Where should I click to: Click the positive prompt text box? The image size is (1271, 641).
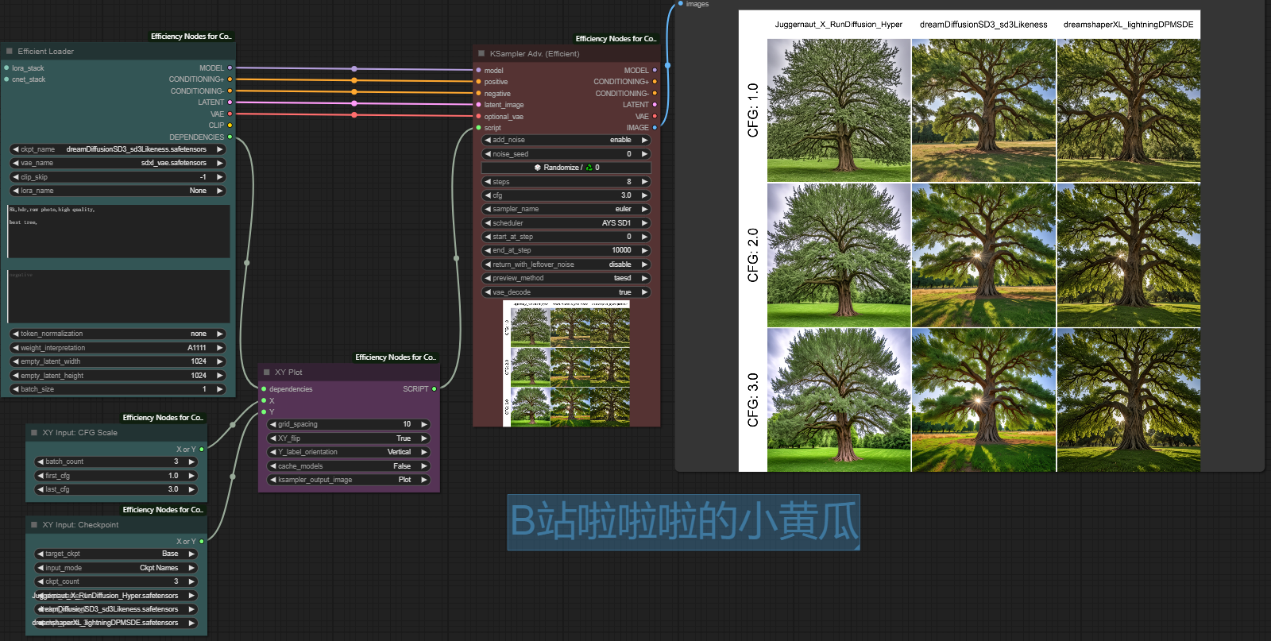[118, 232]
